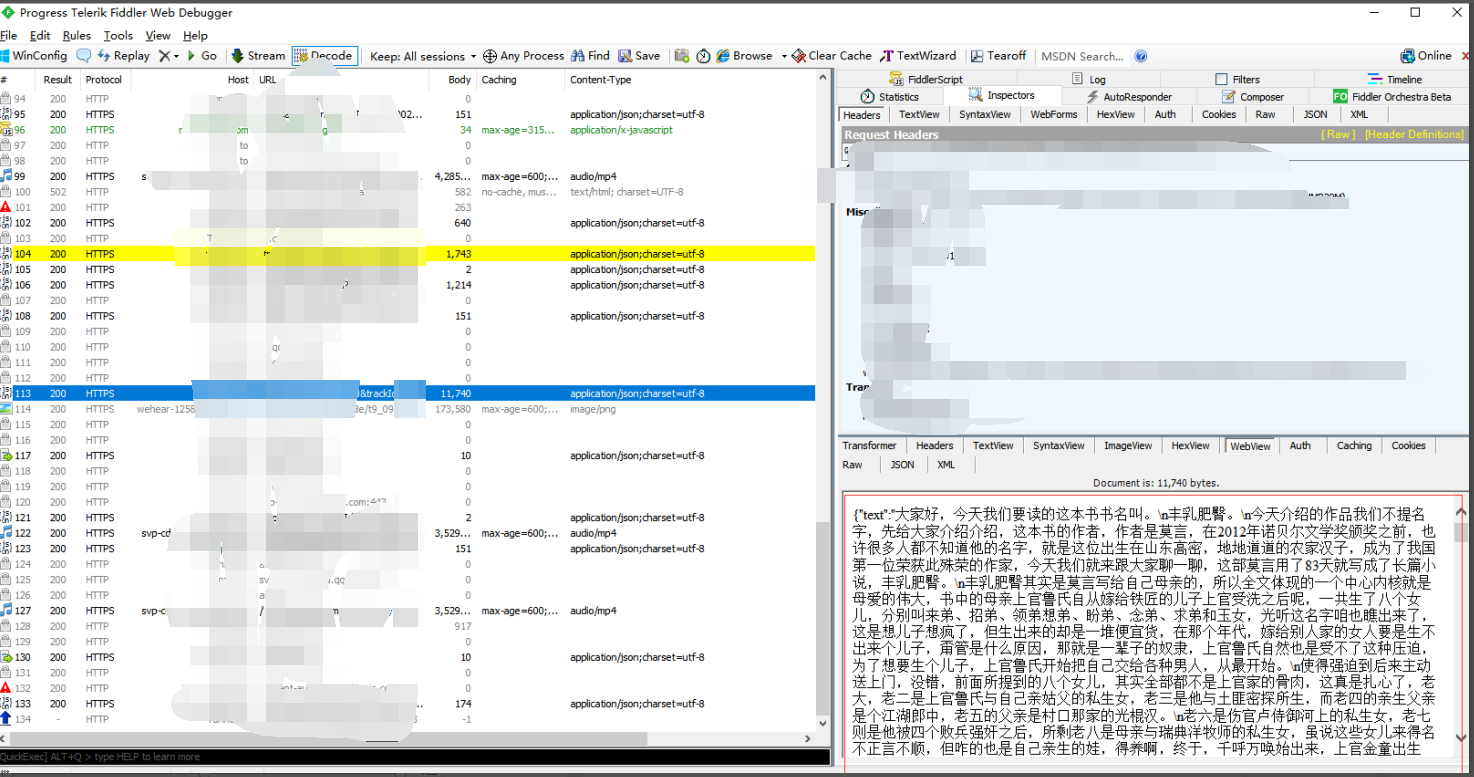Select response Transformer tab

click(869, 446)
